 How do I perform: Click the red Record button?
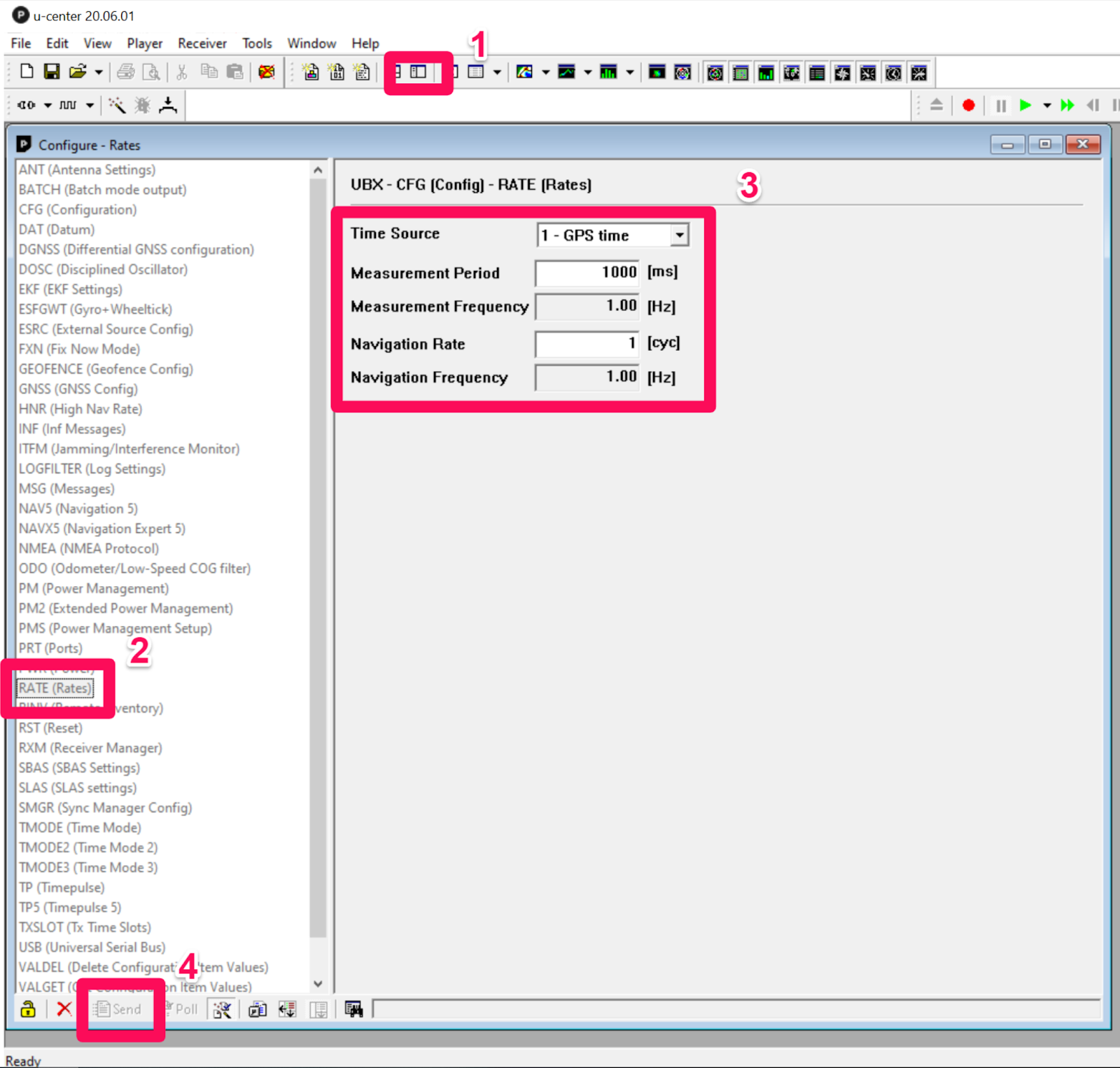pos(968,106)
